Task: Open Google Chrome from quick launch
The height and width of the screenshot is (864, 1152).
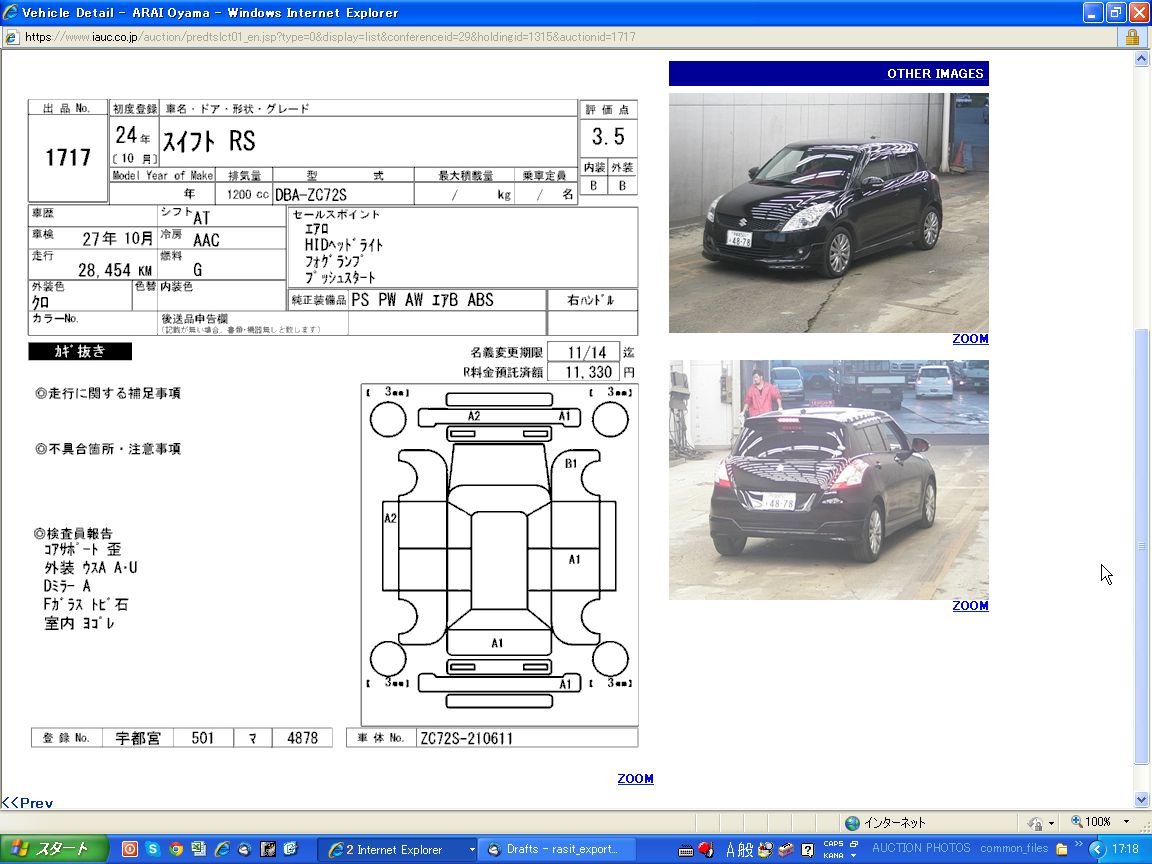Action: click(x=176, y=849)
